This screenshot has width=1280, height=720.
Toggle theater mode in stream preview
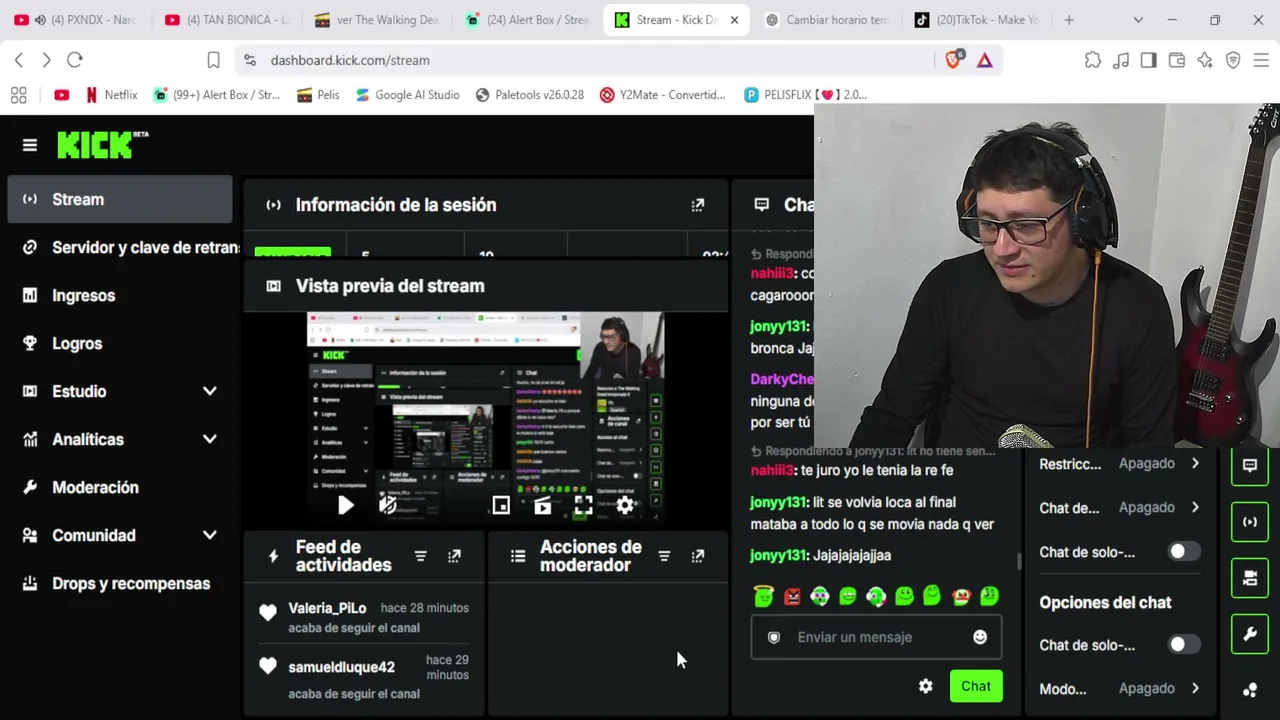pos(542,506)
